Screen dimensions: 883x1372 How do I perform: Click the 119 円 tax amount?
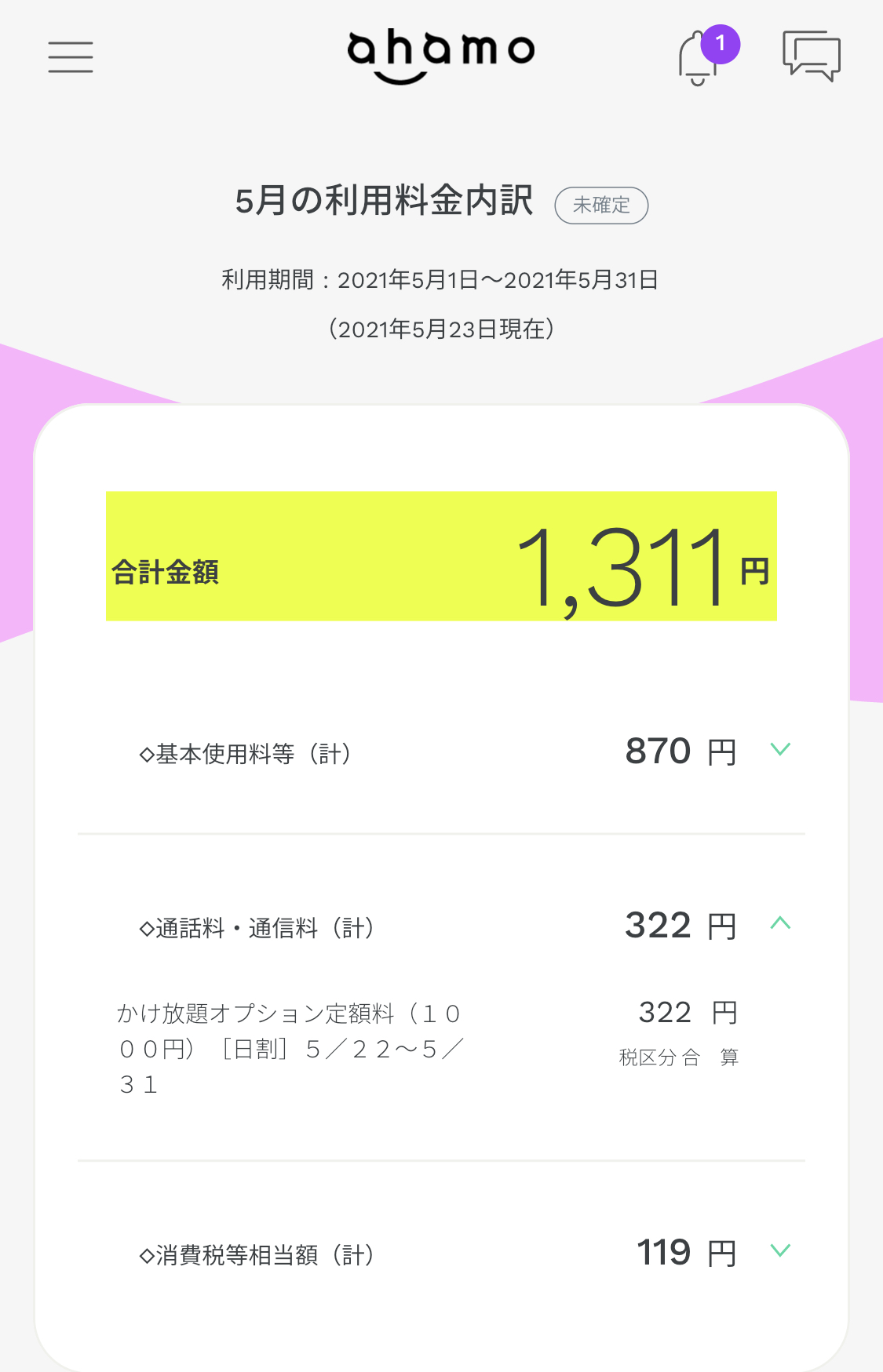(x=686, y=1253)
